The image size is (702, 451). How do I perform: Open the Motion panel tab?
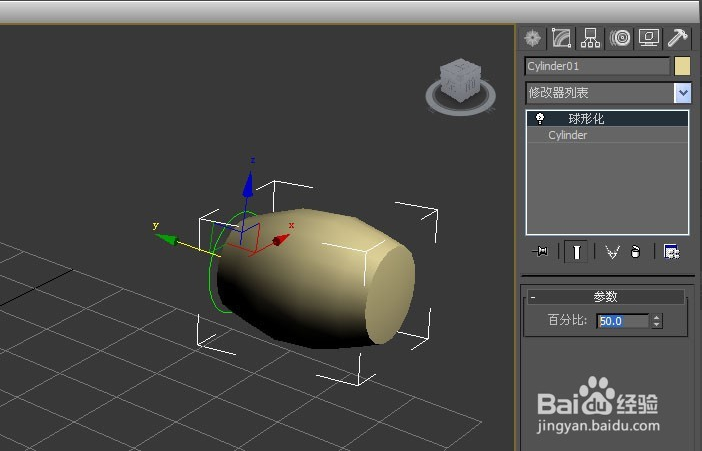(x=620, y=38)
